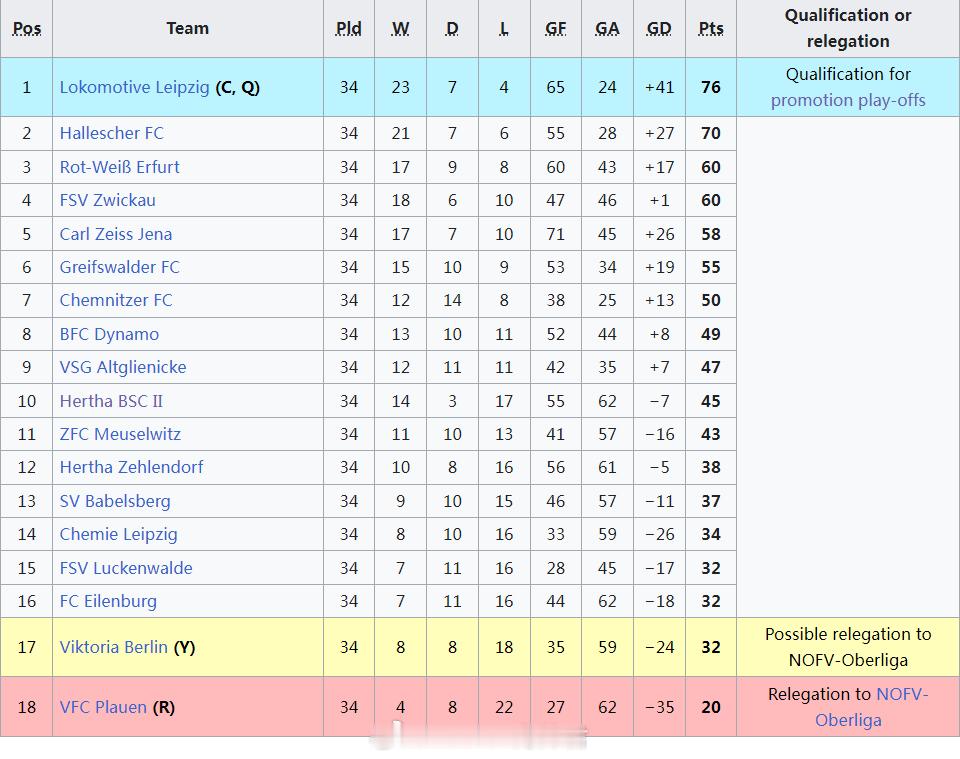Open the Lokomotive Leipzig team link
960x759 pixels.
(134, 88)
